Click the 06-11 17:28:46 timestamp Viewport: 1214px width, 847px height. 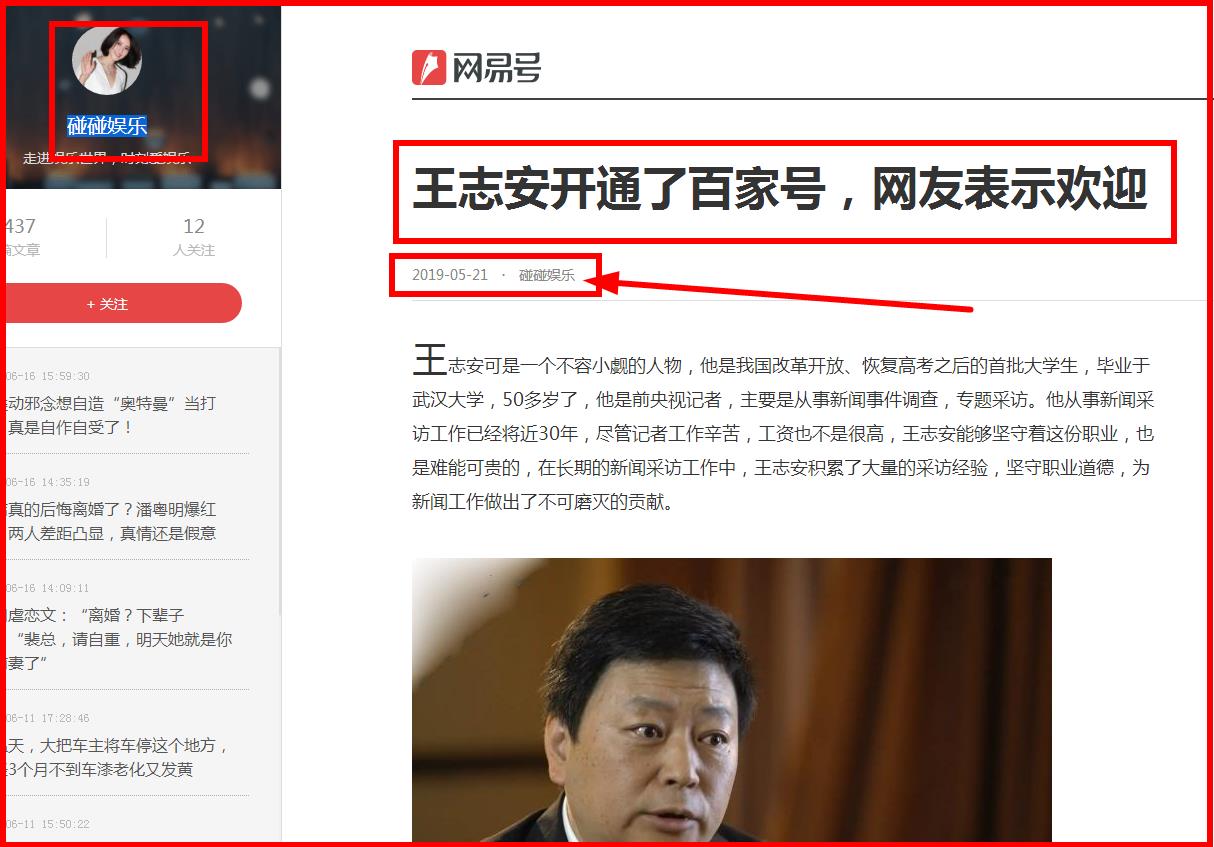click(x=48, y=718)
